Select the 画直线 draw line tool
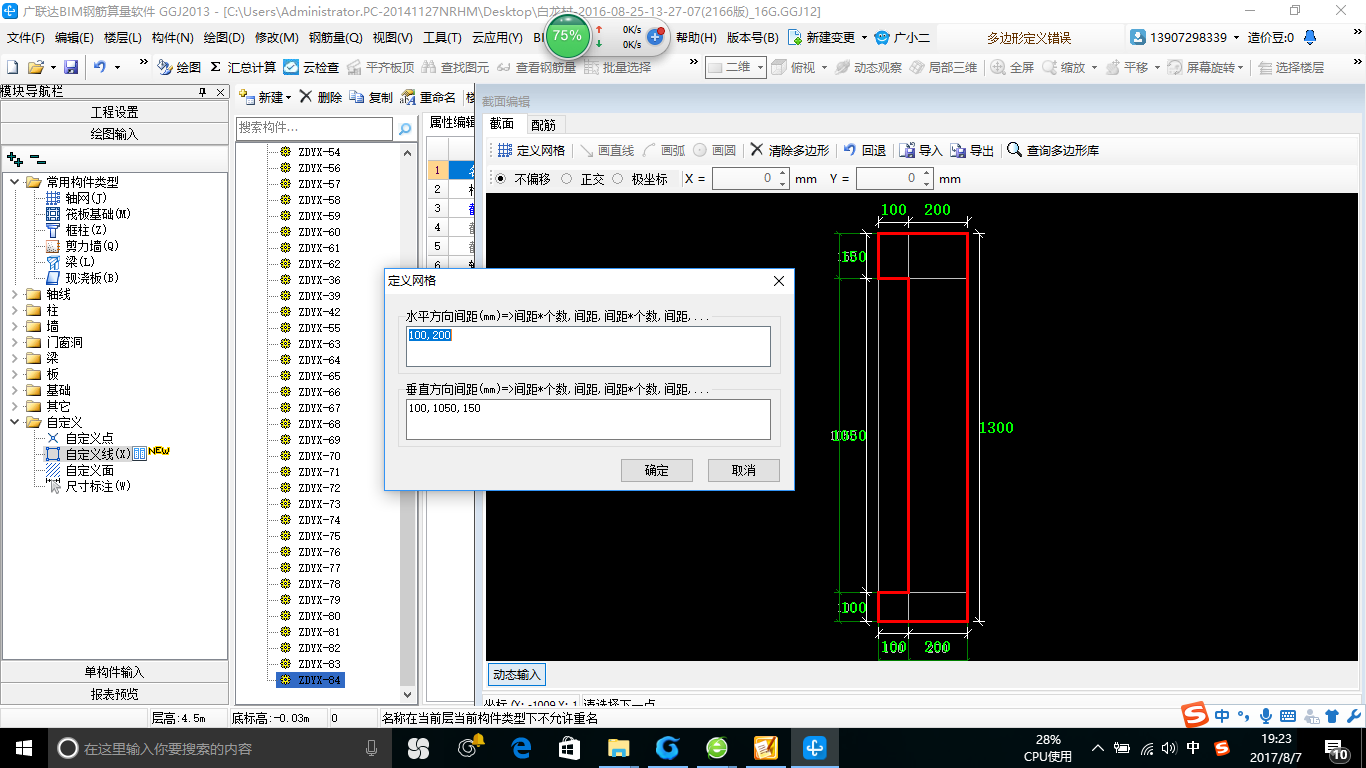 point(606,150)
